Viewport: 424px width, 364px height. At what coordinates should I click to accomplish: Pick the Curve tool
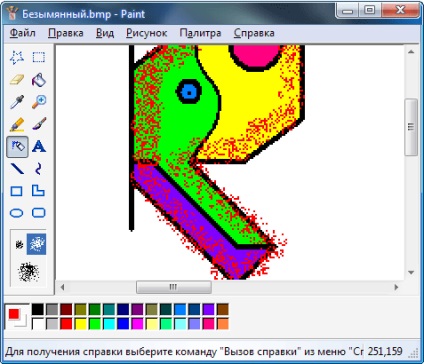[x=39, y=169]
